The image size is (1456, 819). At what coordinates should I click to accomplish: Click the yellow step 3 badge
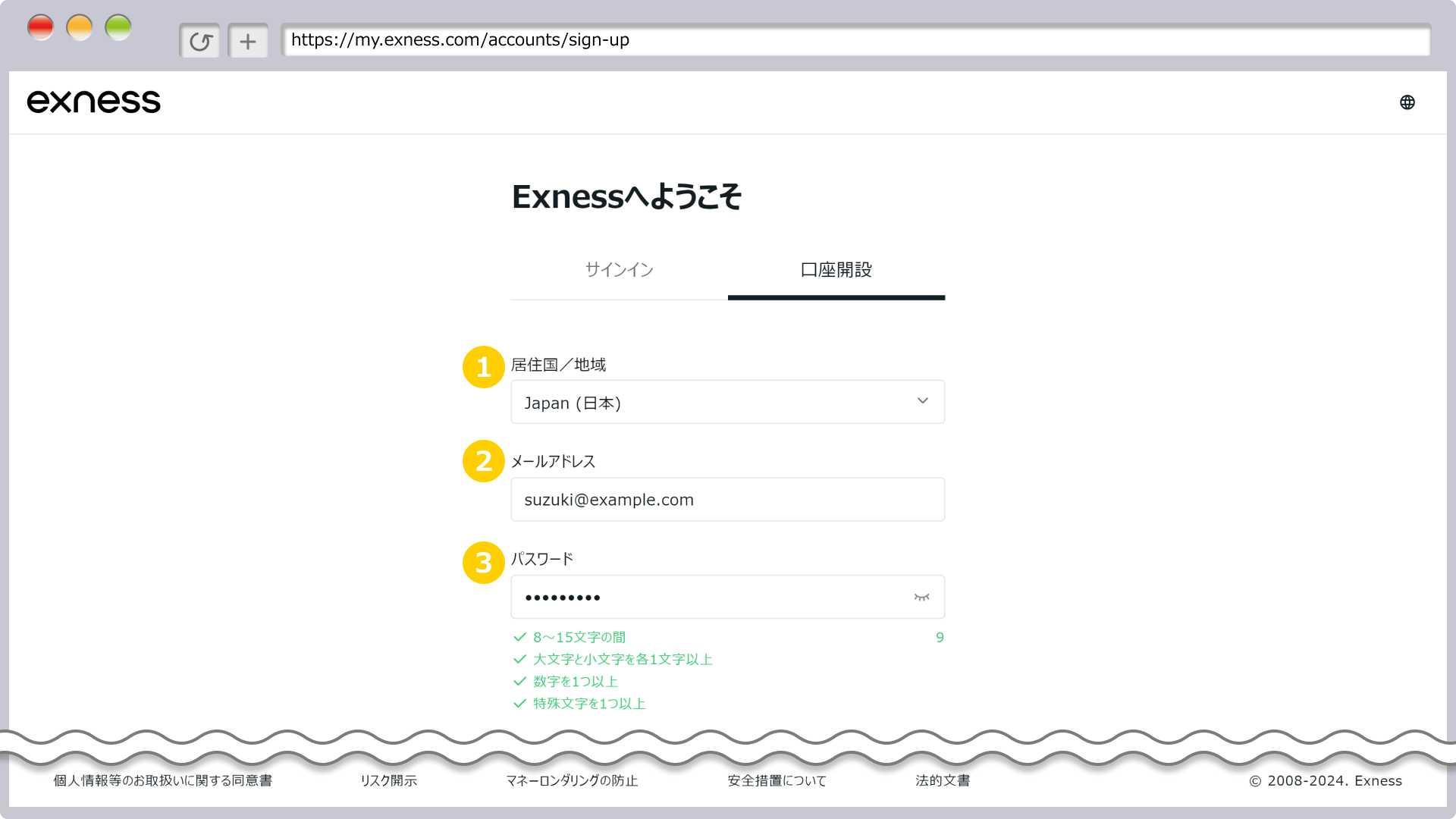coord(483,563)
